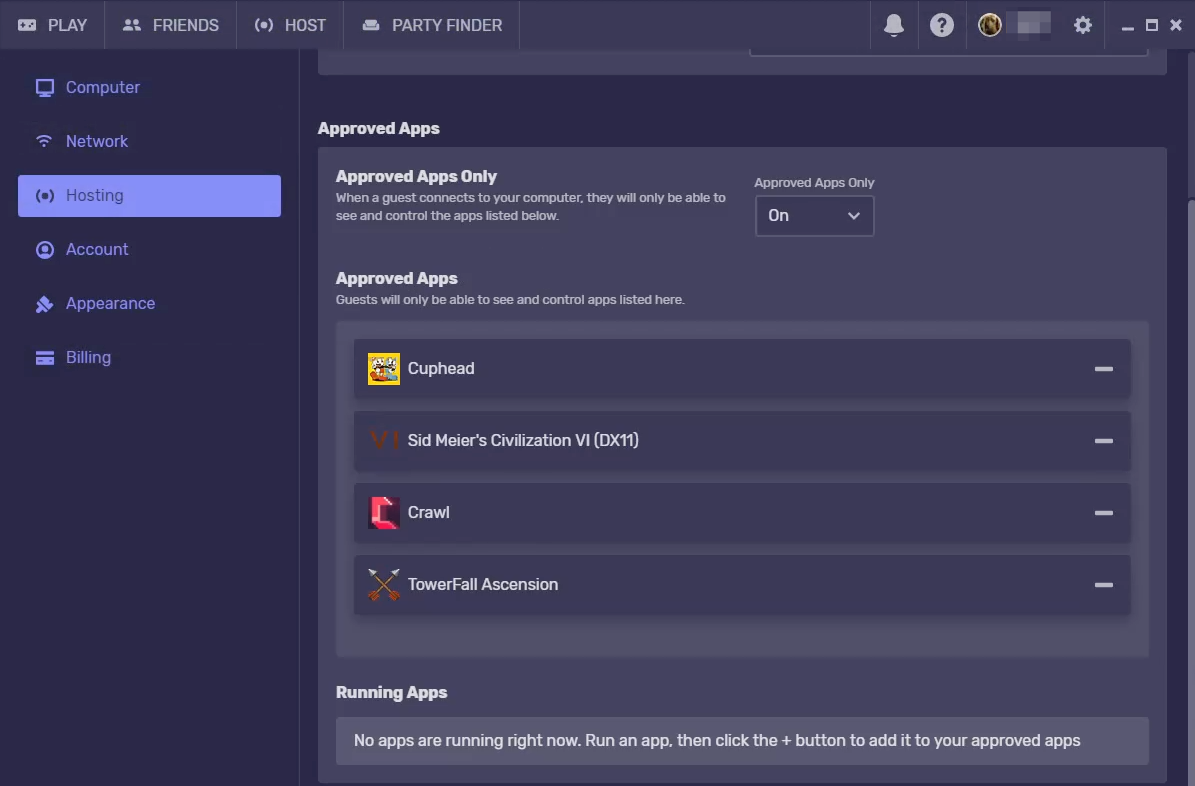Image resolution: width=1195 pixels, height=786 pixels.
Task: Go to the Party Finder tab
Action: coord(432,25)
